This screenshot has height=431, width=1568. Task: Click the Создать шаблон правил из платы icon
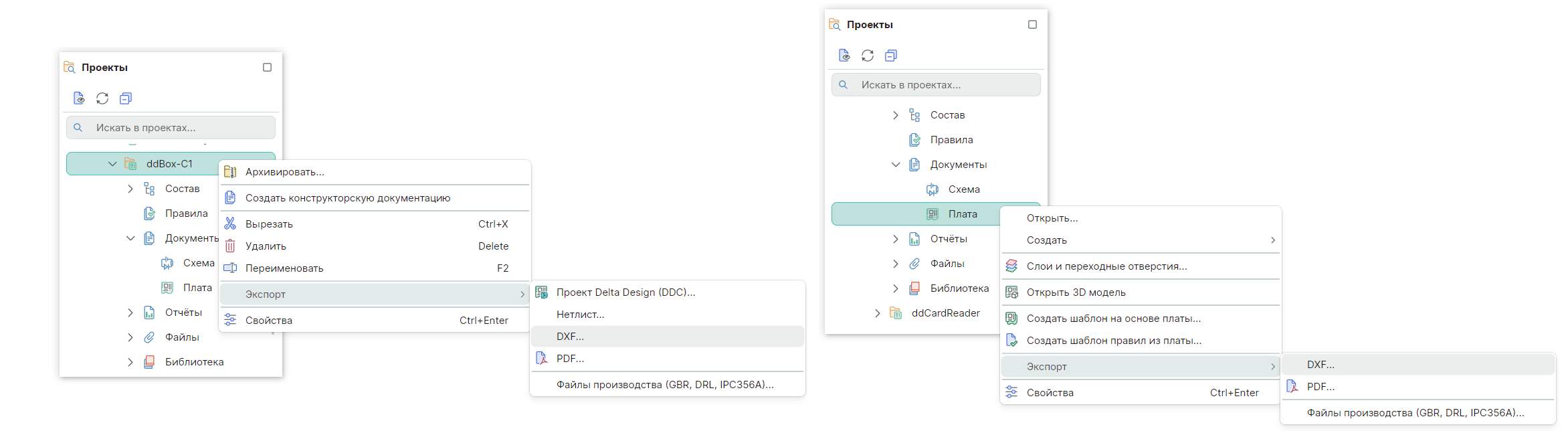click(x=1011, y=341)
